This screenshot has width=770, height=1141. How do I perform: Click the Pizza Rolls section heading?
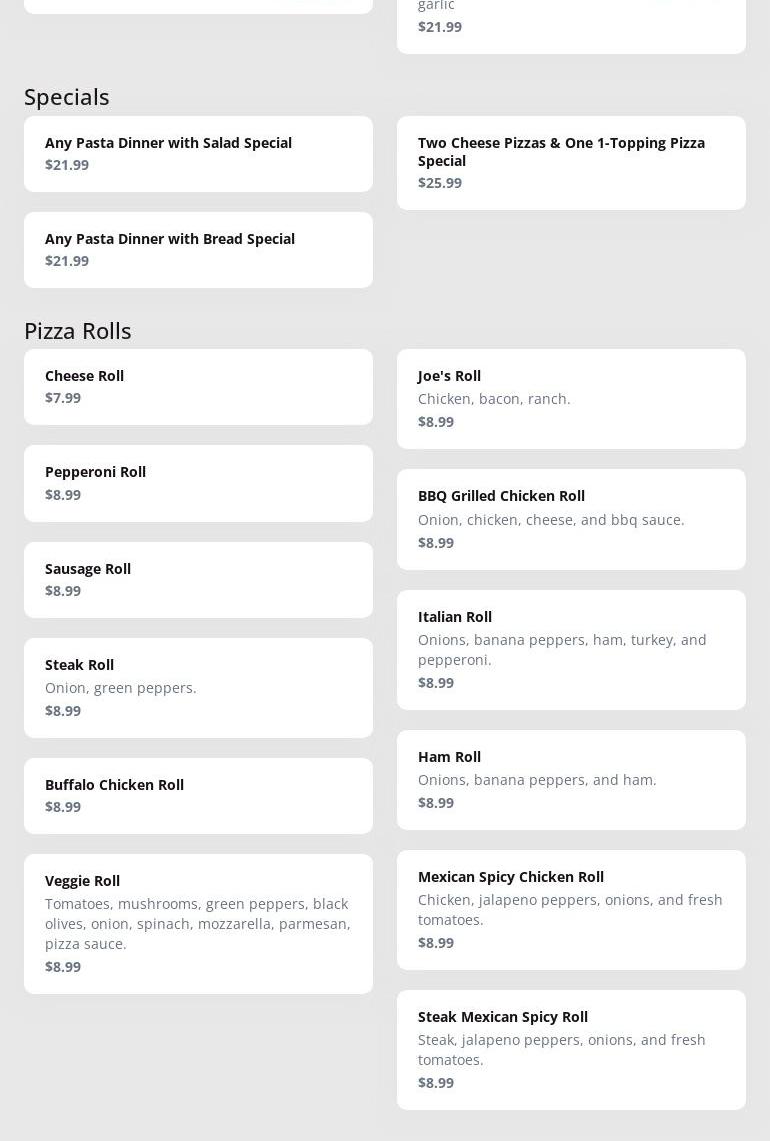(x=78, y=330)
